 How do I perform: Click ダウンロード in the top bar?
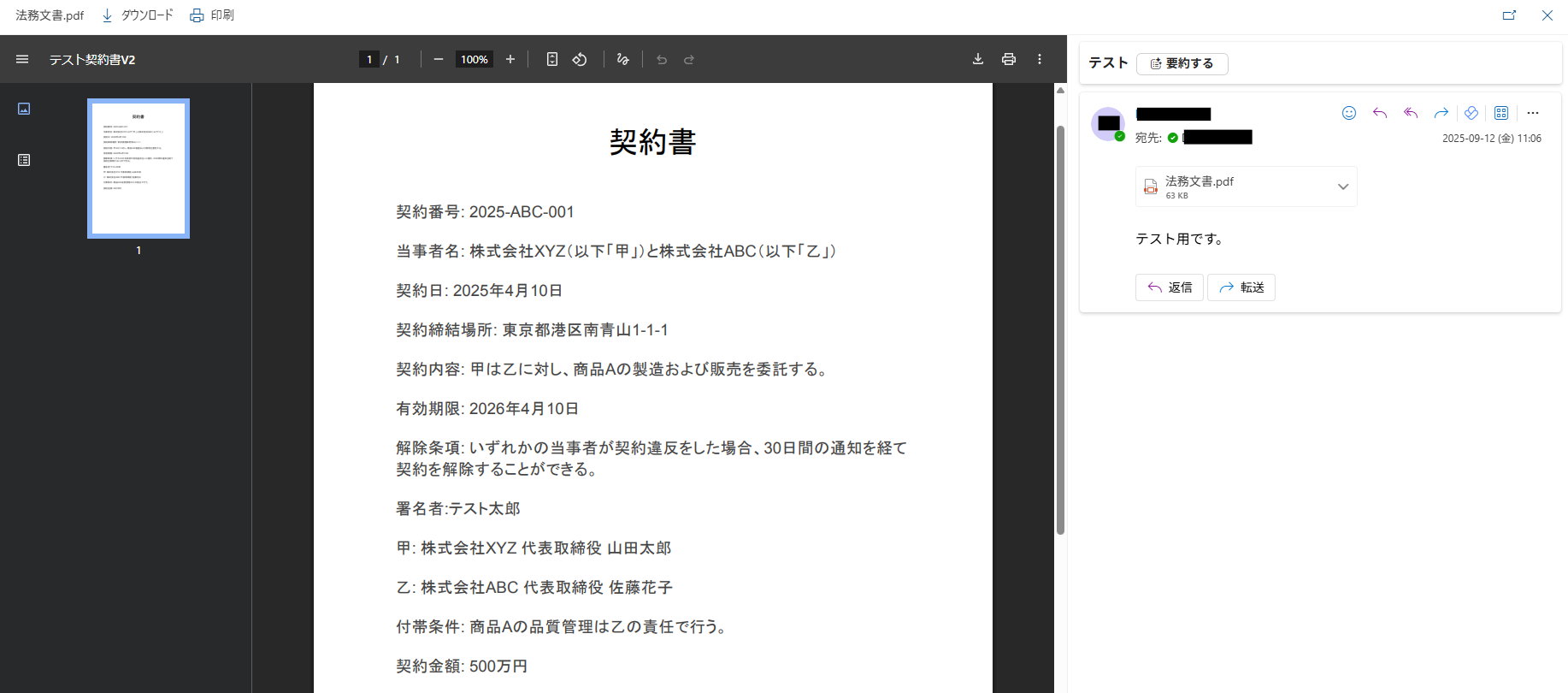[x=138, y=15]
